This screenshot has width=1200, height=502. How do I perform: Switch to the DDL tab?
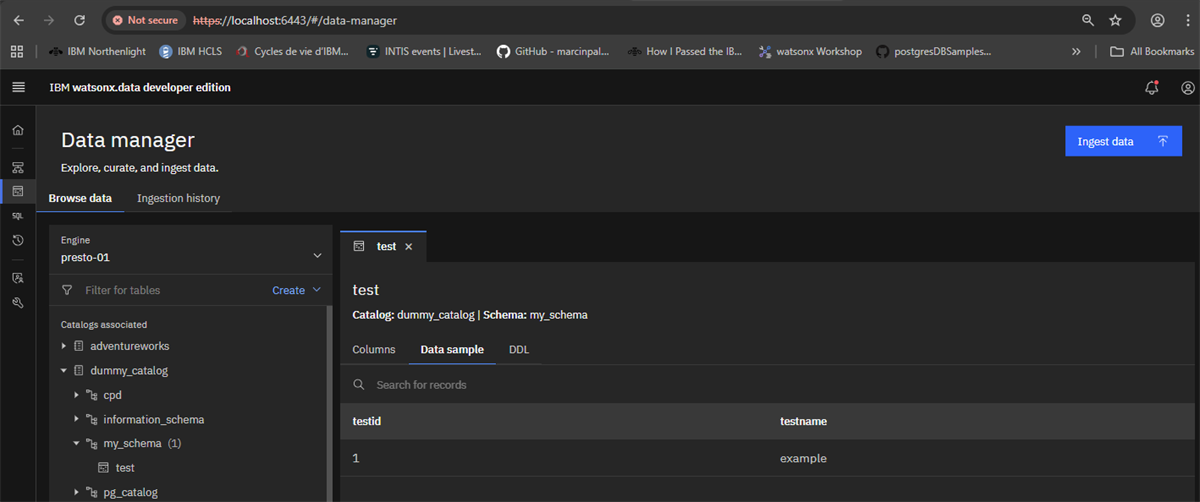519,349
